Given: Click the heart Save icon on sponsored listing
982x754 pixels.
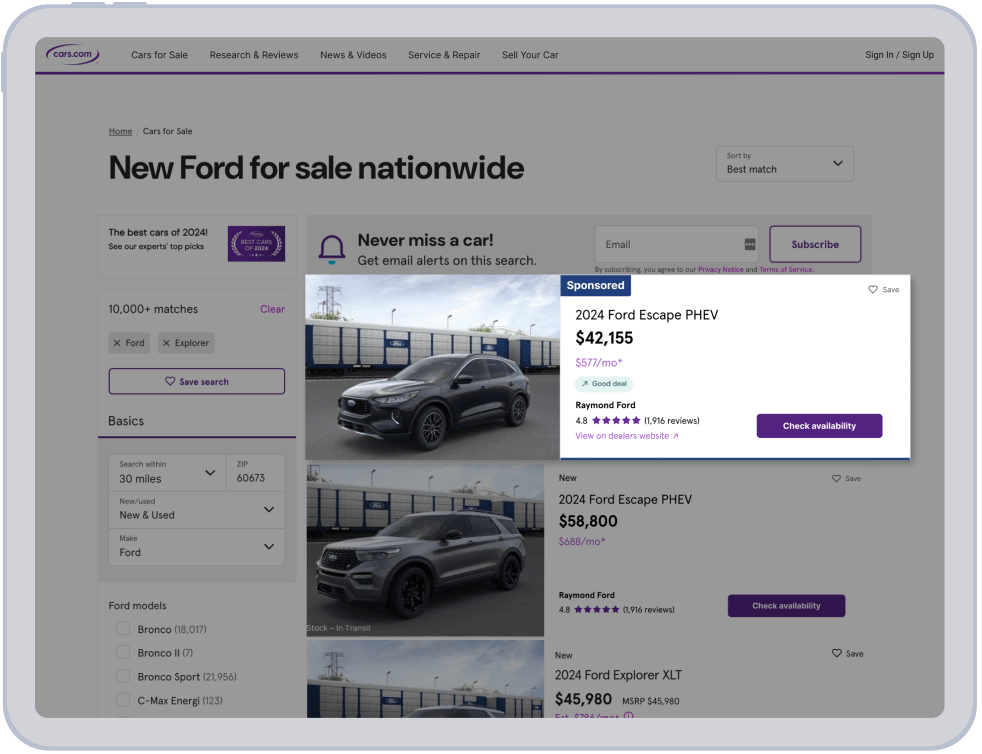Looking at the screenshot, I should (x=873, y=289).
